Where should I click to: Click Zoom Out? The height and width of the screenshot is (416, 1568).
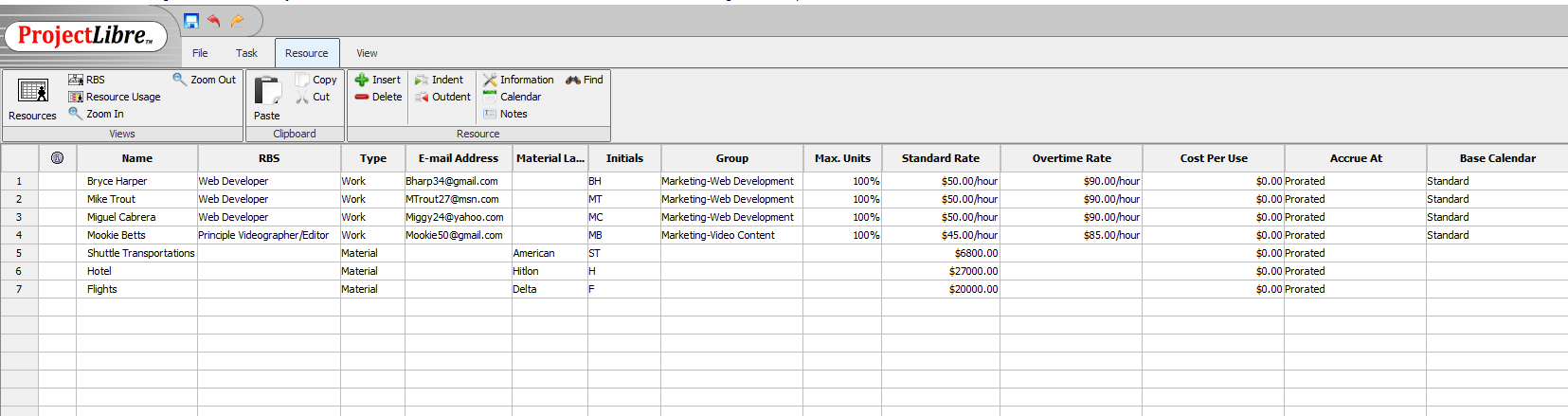tap(204, 80)
